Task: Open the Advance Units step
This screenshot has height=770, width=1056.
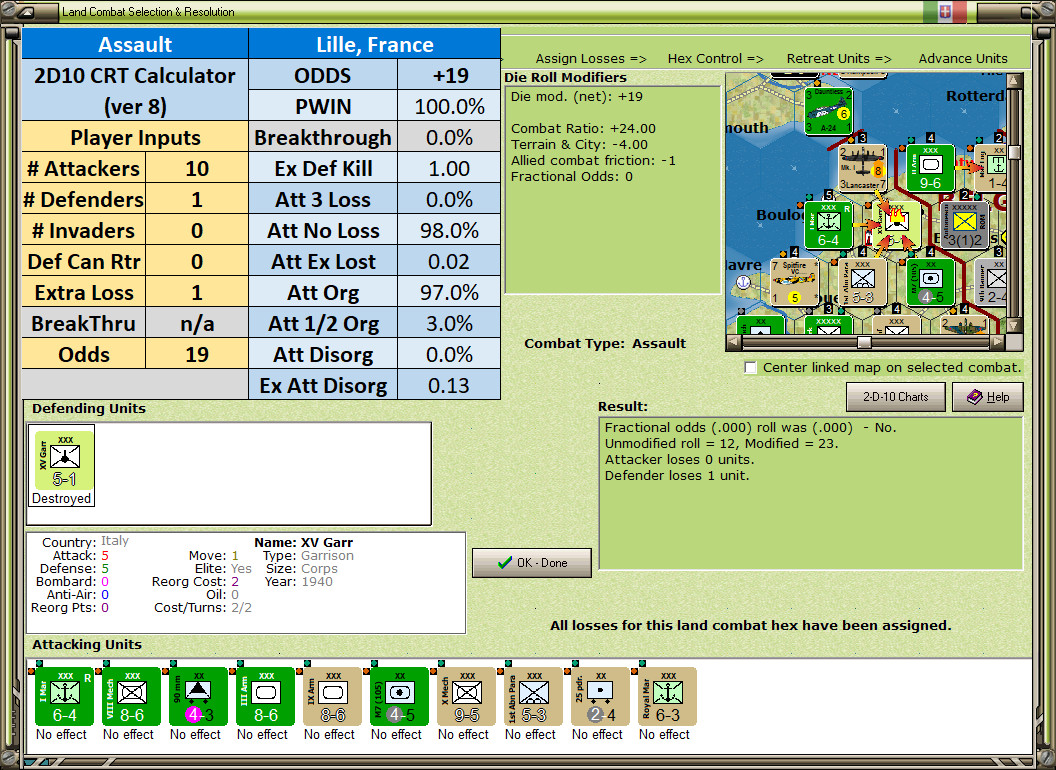Action: point(963,59)
